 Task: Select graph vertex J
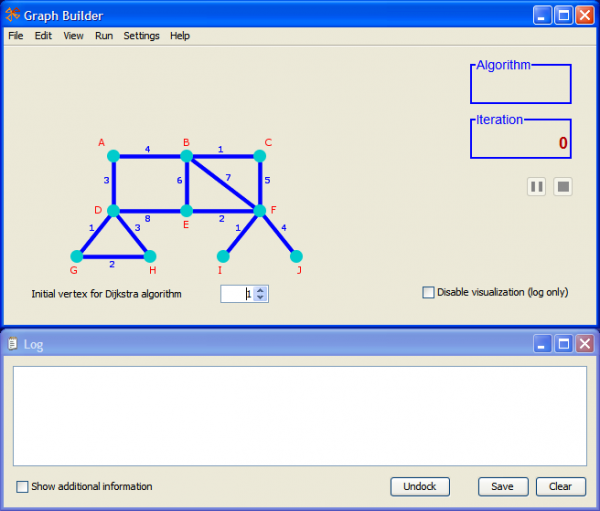coord(296,256)
